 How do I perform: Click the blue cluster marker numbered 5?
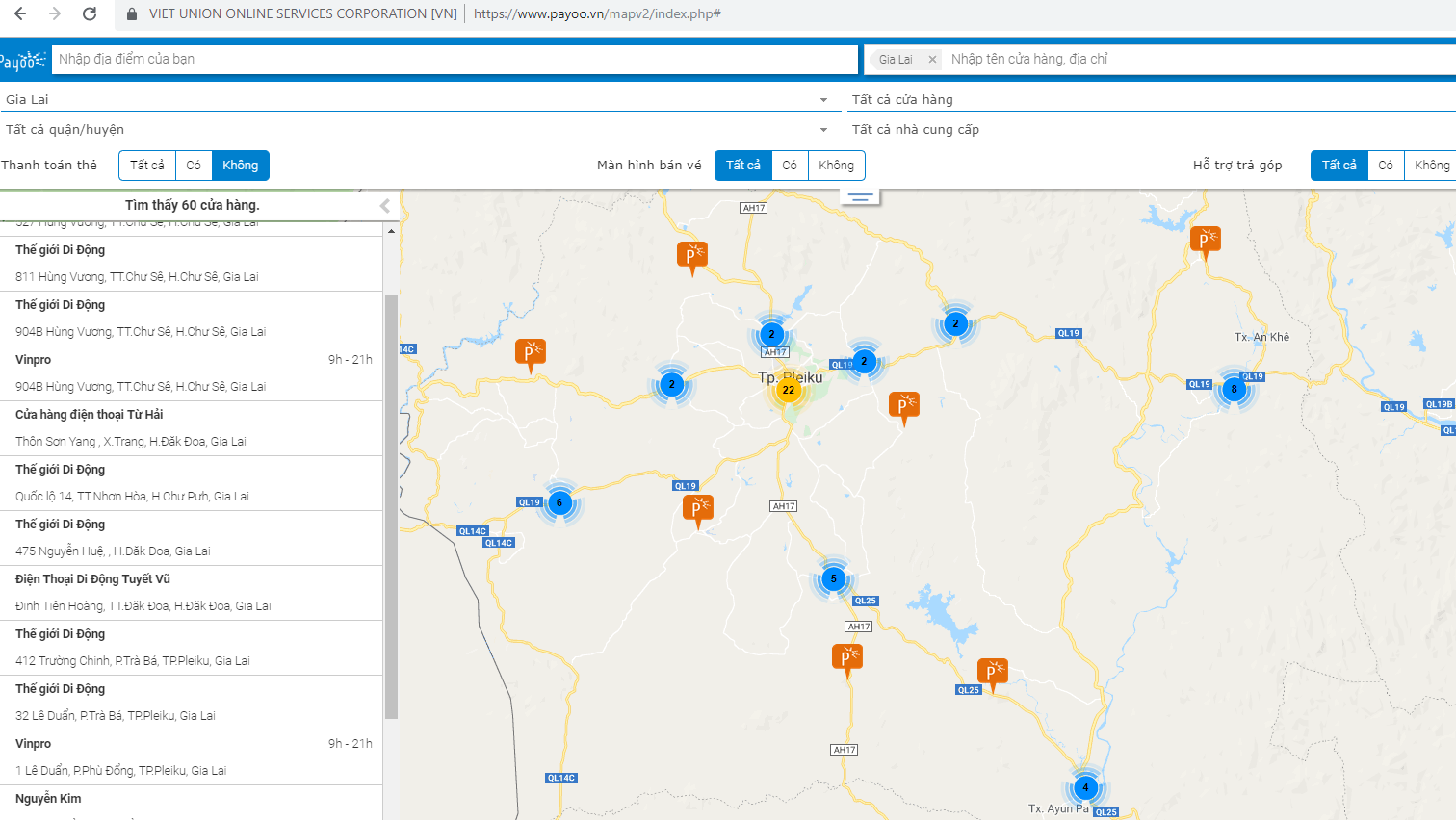(x=833, y=579)
